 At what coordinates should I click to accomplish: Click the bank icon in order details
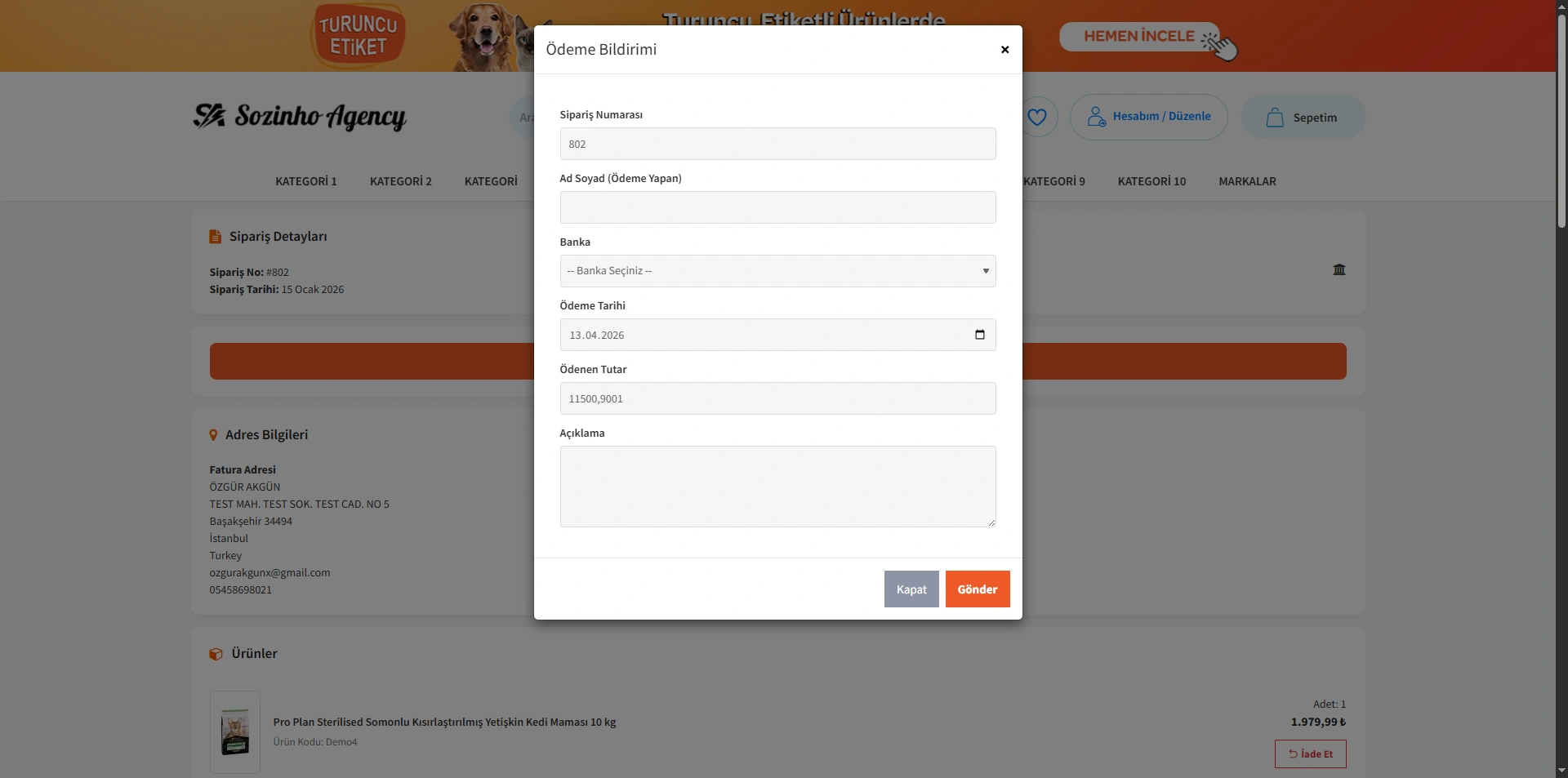1339,269
